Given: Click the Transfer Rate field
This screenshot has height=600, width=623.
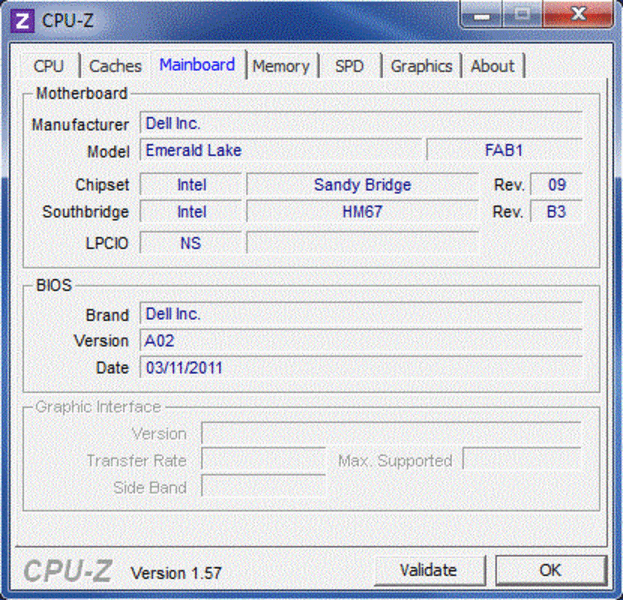Looking at the screenshot, I should click(x=263, y=460).
